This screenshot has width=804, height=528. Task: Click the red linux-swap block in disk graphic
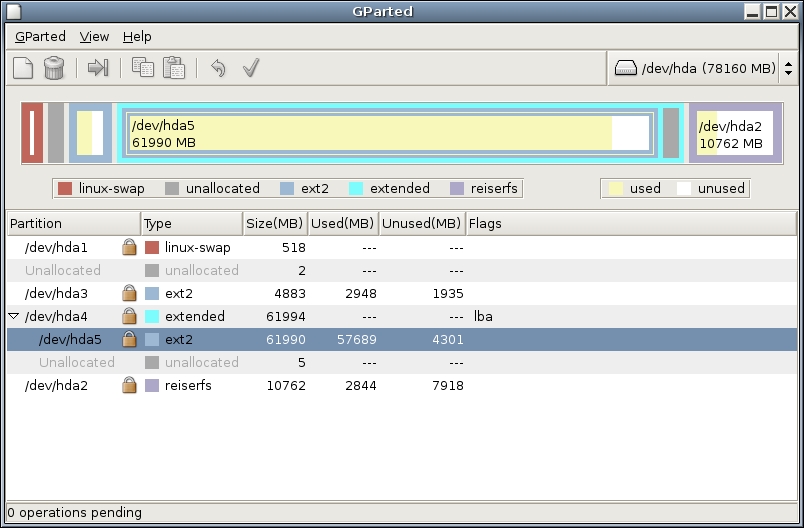[x=32, y=133]
